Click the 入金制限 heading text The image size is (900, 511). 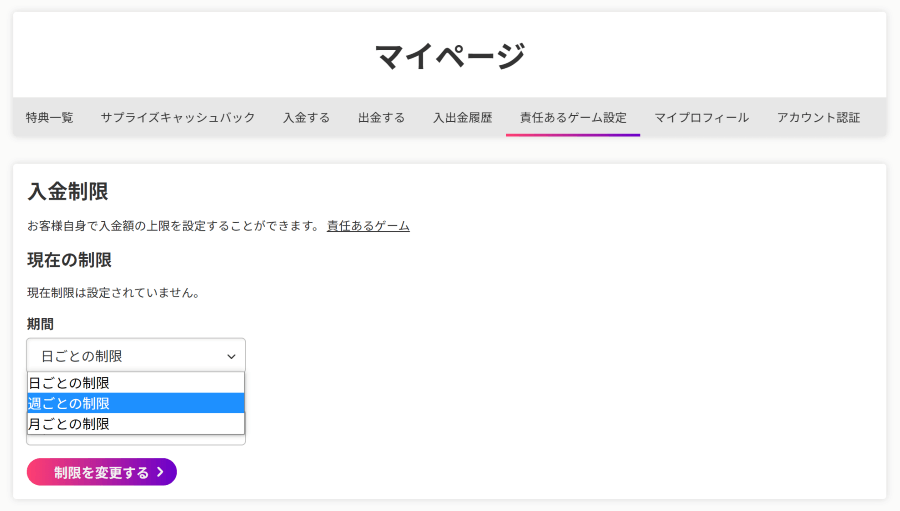pyautogui.click(x=68, y=191)
